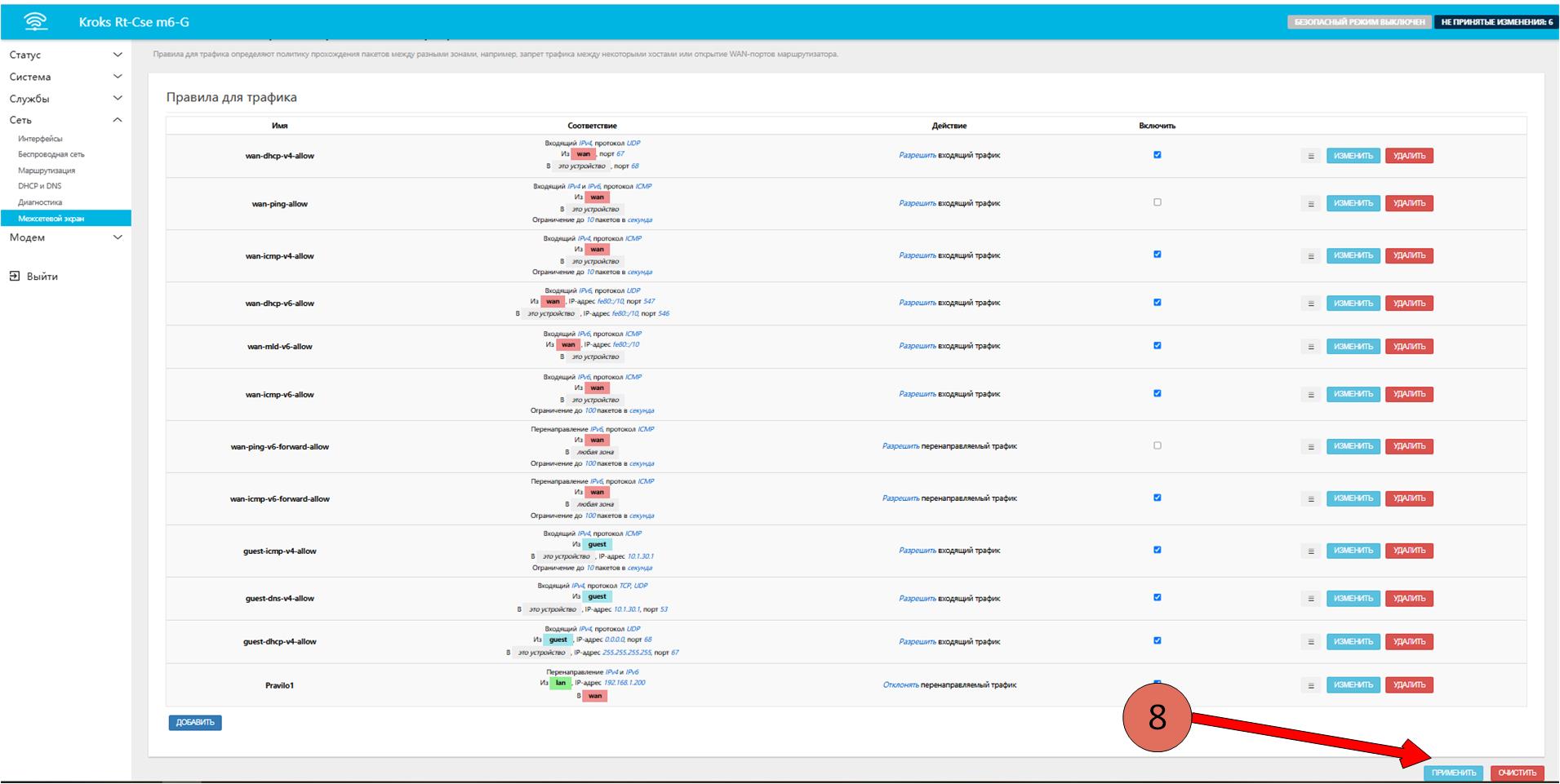Screen dimensions: 1560x784
Task: Disable the wan-dhcp-v4-allow rule checkbox
Action: [x=1157, y=155]
